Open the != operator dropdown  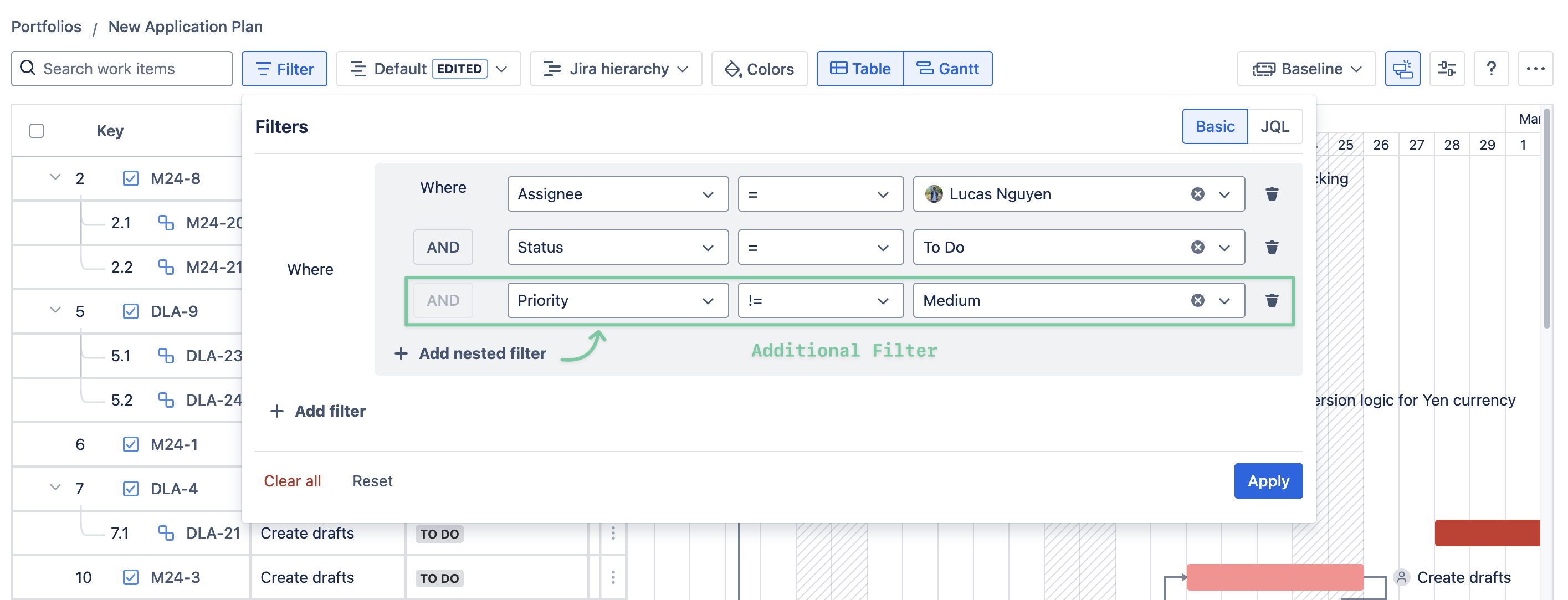coord(820,300)
